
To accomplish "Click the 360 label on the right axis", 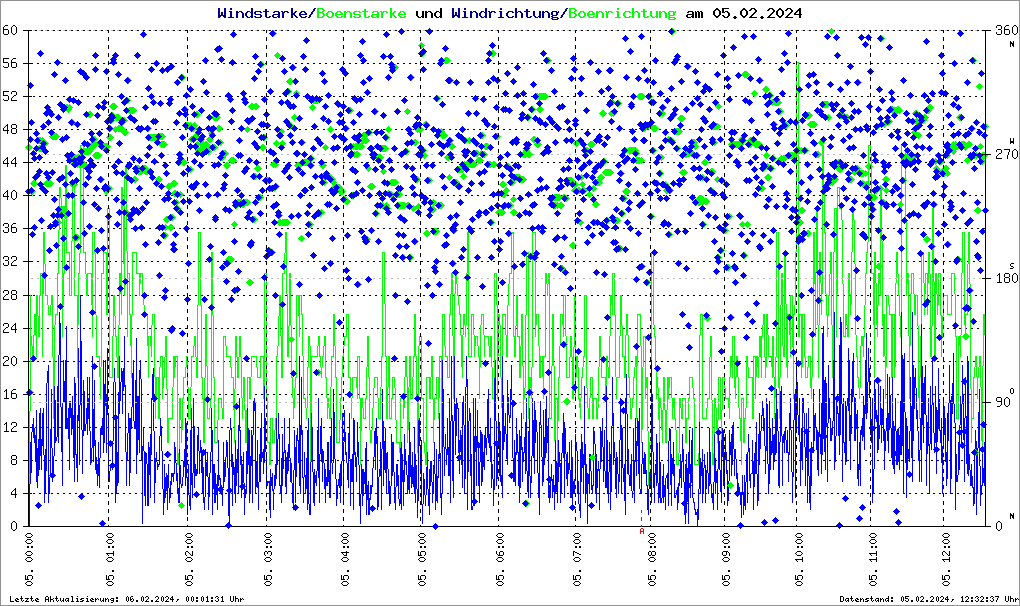I will [x=1003, y=31].
